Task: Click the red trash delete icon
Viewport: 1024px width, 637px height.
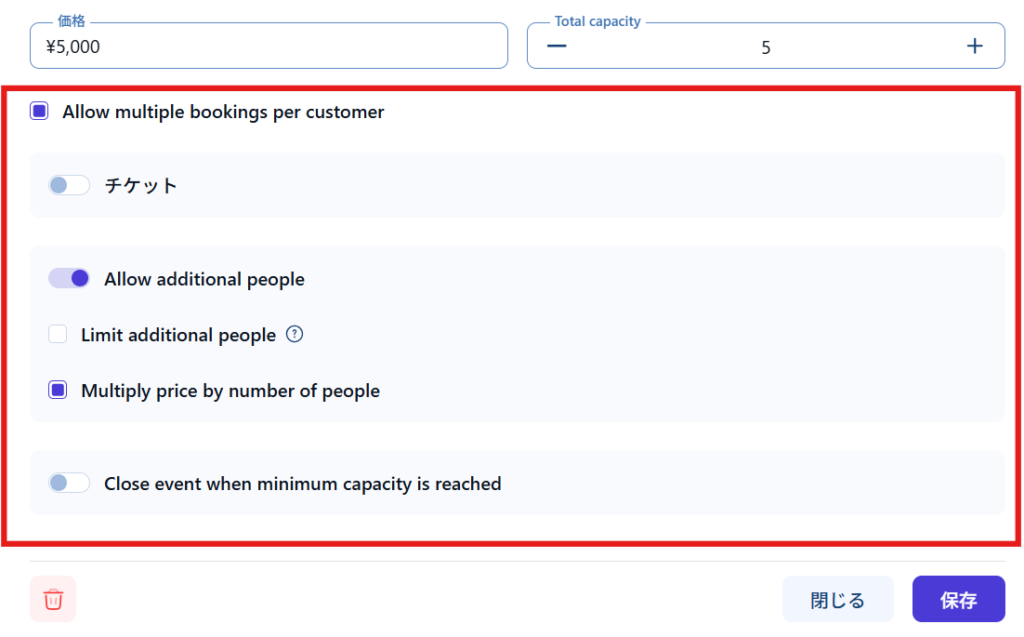Action: pos(53,599)
